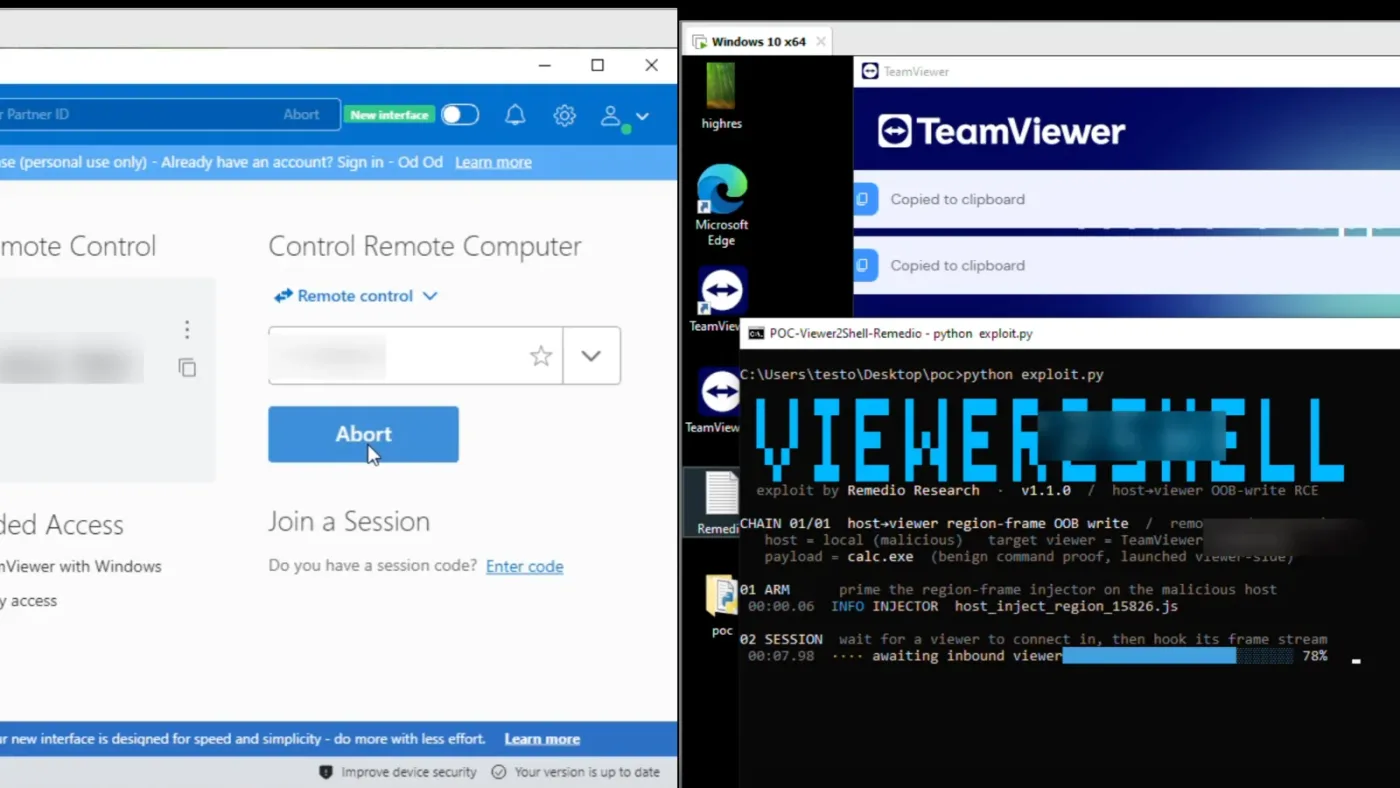Click the favorite star in the partner ID field
This screenshot has height=788, width=1400.
541,355
